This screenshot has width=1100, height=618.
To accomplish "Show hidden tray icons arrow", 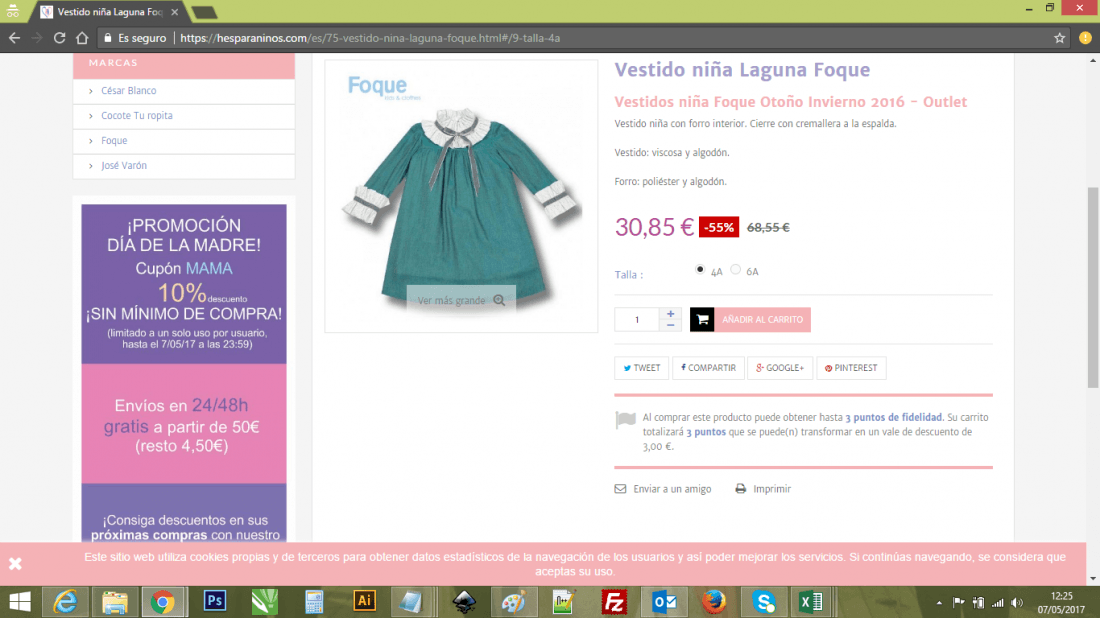I will [x=939, y=603].
